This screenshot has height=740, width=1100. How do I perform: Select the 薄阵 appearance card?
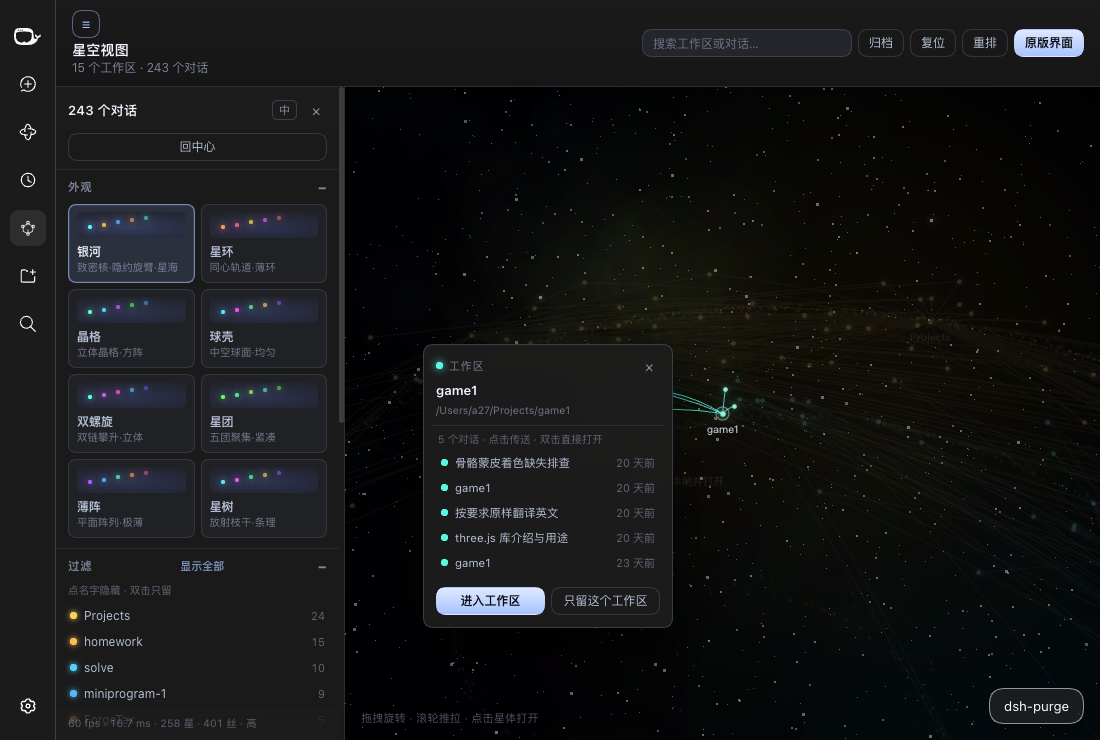click(x=131, y=499)
